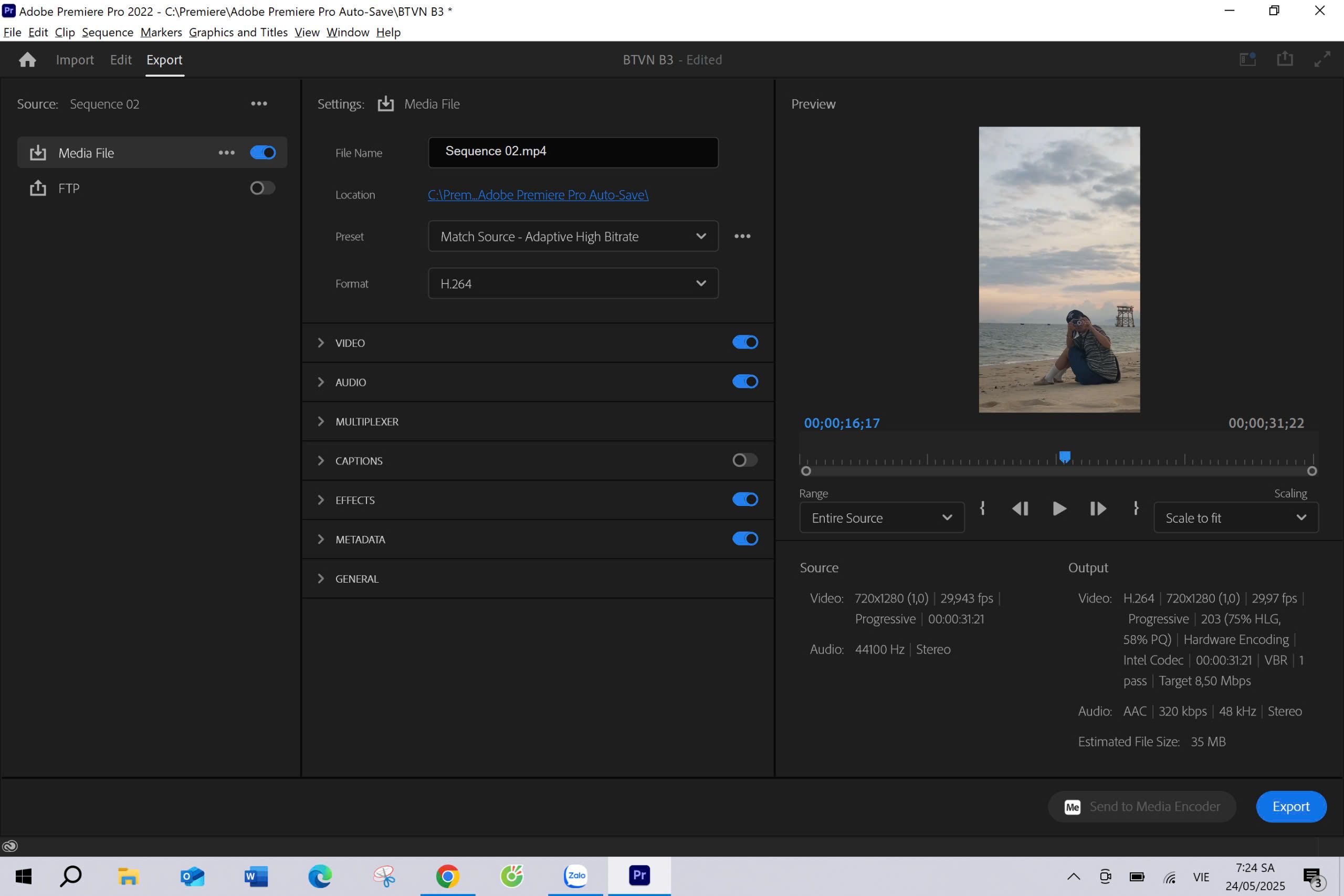Viewport: 1344px width, 896px height.
Task: Go to the Home screen icon
Action: click(x=27, y=59)
